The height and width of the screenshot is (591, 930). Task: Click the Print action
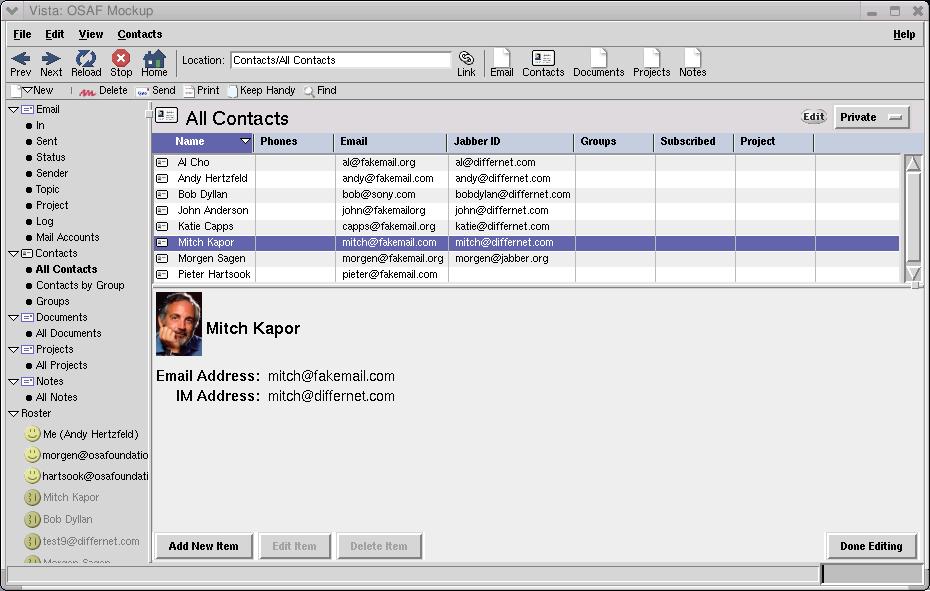tap(202, 91)
